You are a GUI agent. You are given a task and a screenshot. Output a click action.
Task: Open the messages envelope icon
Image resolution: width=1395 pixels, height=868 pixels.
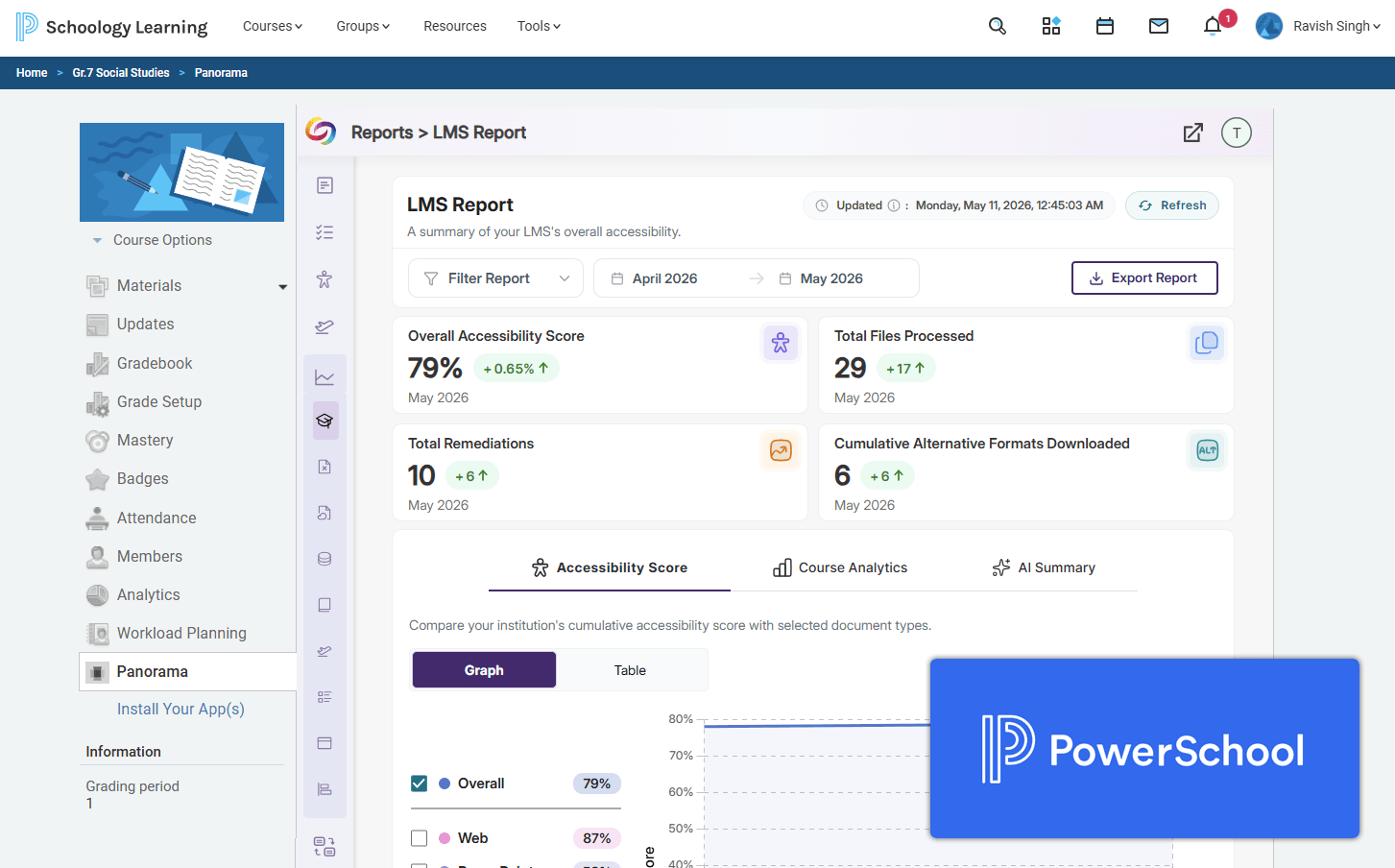click(x=1159, y=26)
